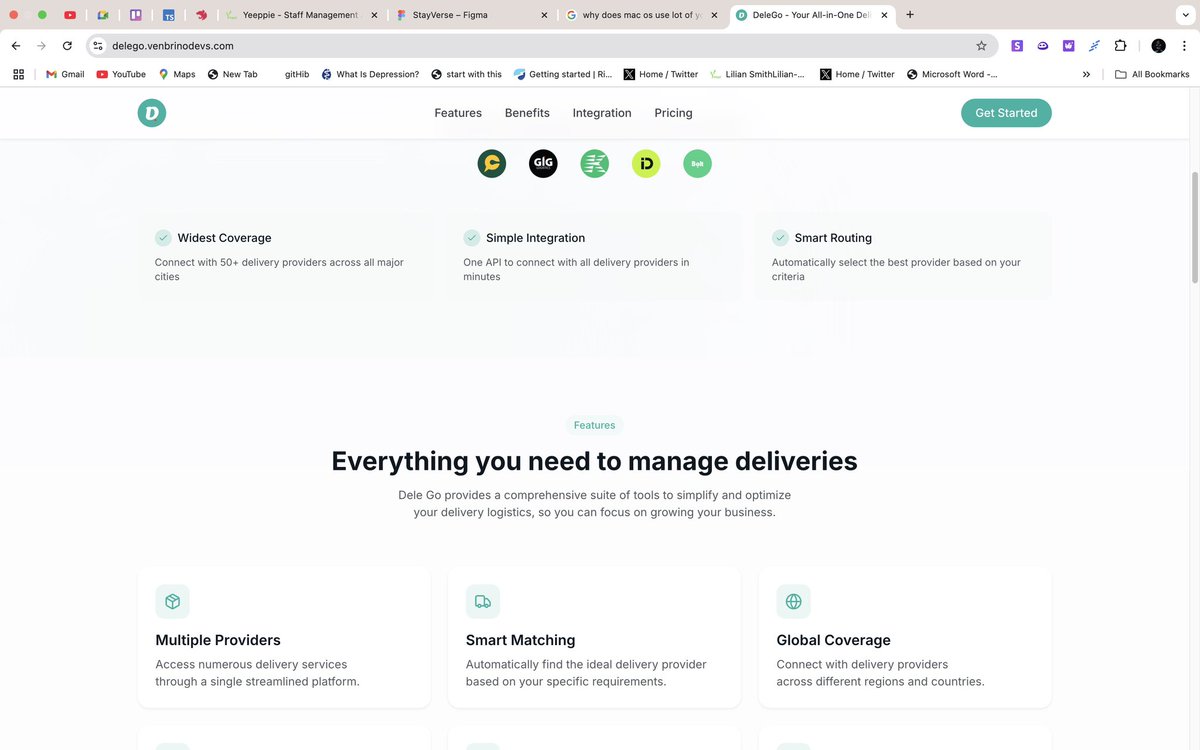Open the pinned TS TypeScript tab
This screenshot has height=750, width=1200.
(x=169, y=15)
